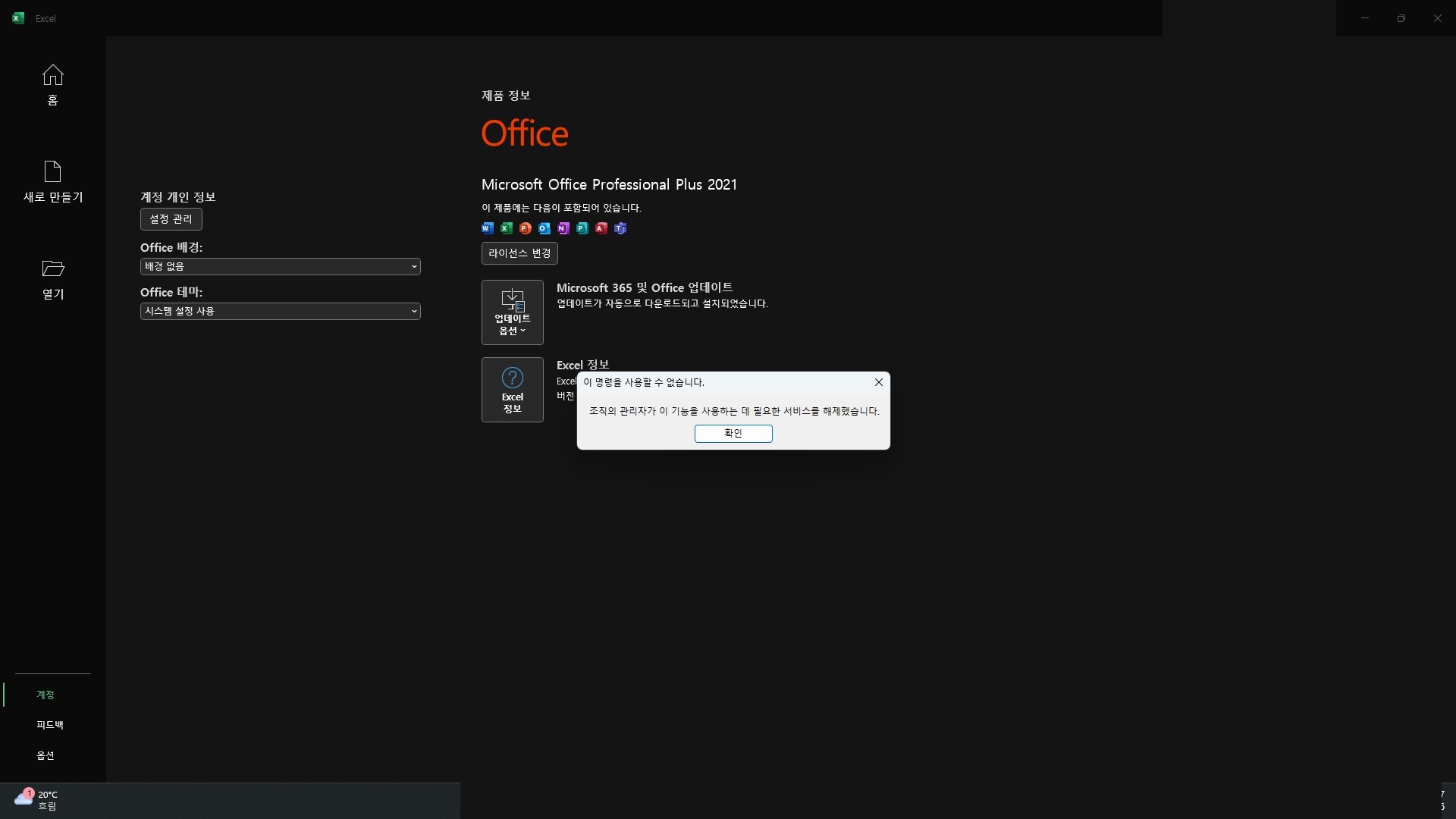Go to the 홈 (Home) page
Viewport: 1456px width, 819px height.
(x=52, y=84)
